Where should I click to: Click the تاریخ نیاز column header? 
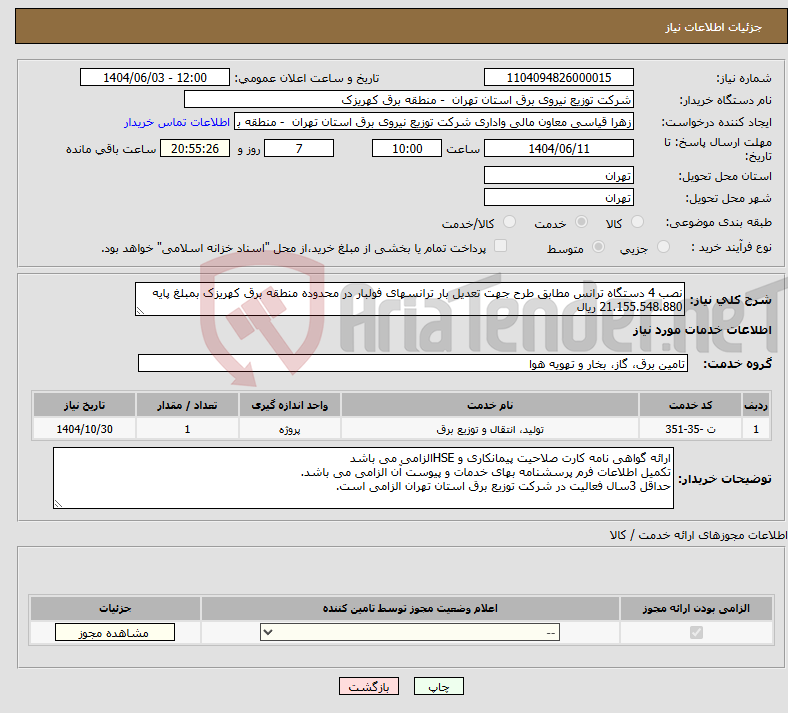pos(84,405)
